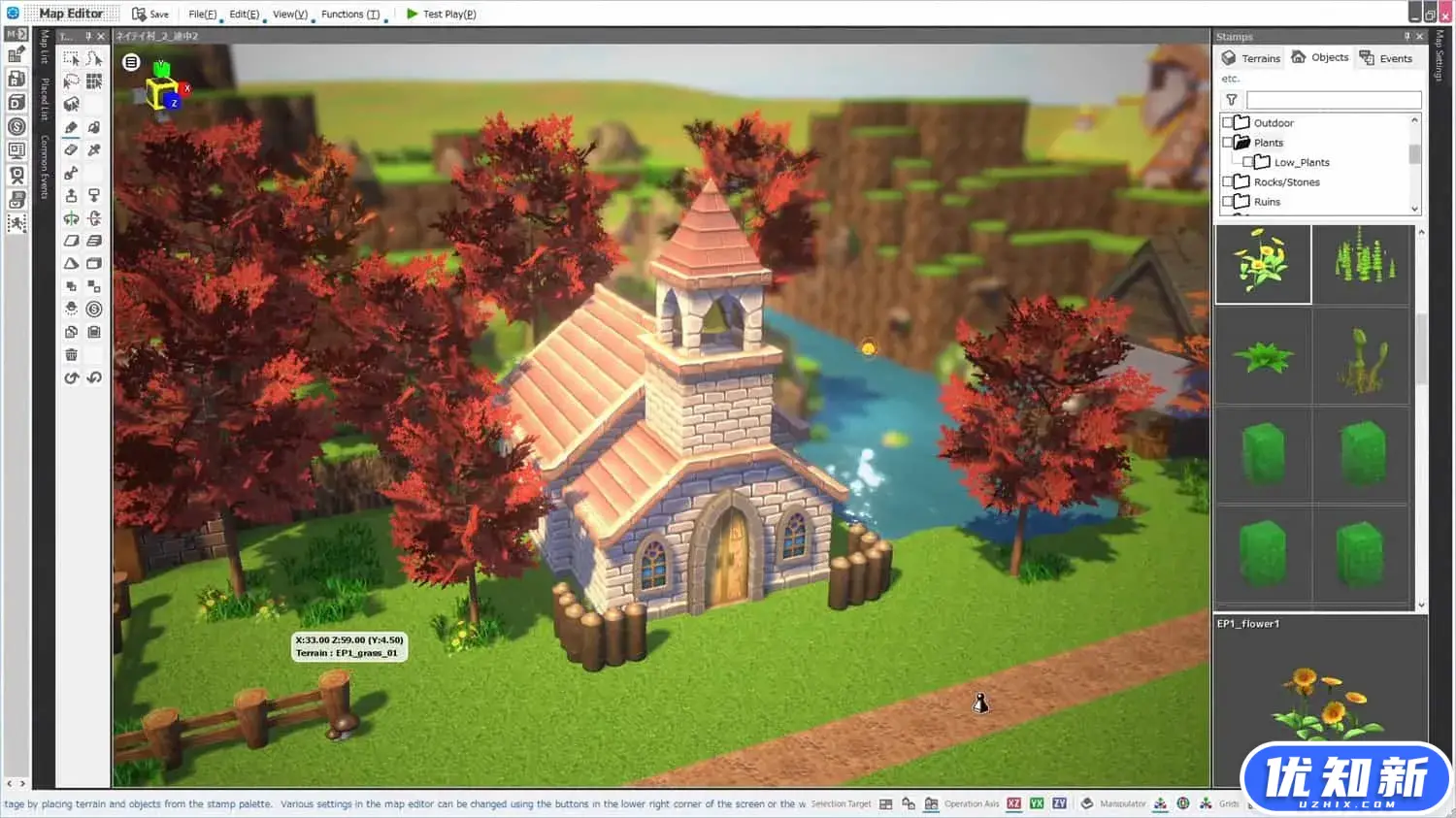Select the Eraser tool
The height and width of the screenshot is (818, 1456).
(x=71, y=149)
